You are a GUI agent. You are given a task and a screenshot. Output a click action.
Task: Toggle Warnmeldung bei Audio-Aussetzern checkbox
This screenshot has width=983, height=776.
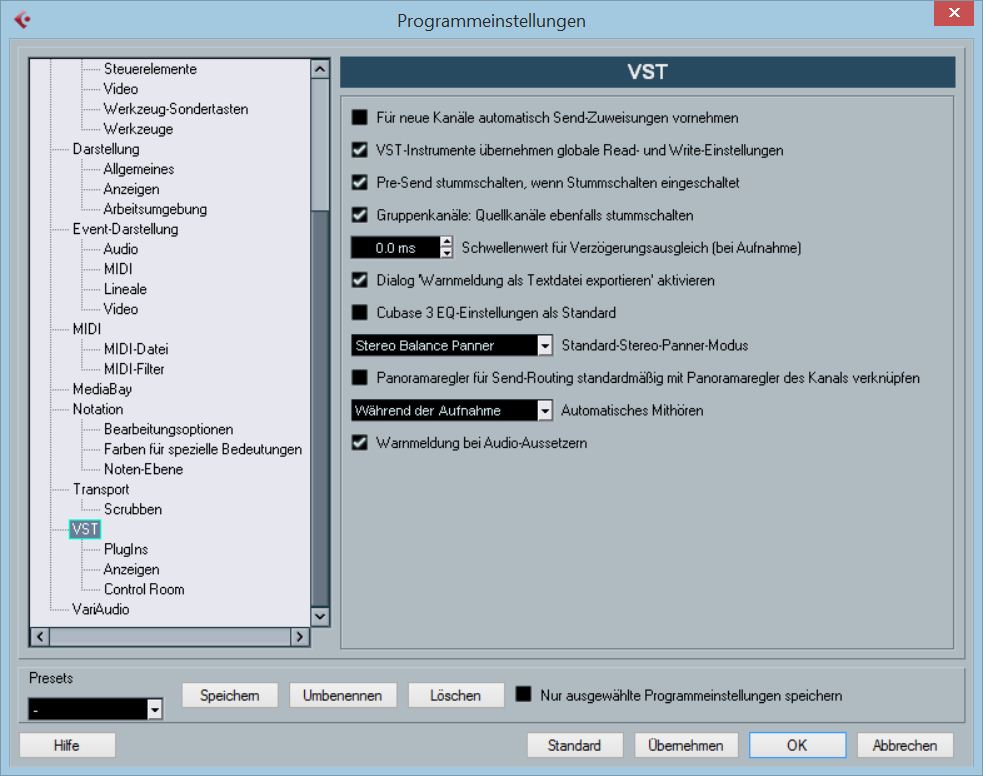click(x=360, y=443)
